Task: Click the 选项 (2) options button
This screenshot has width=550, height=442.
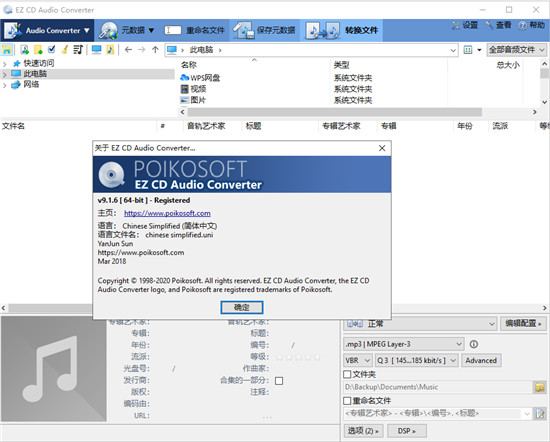Action: (363, 431)
